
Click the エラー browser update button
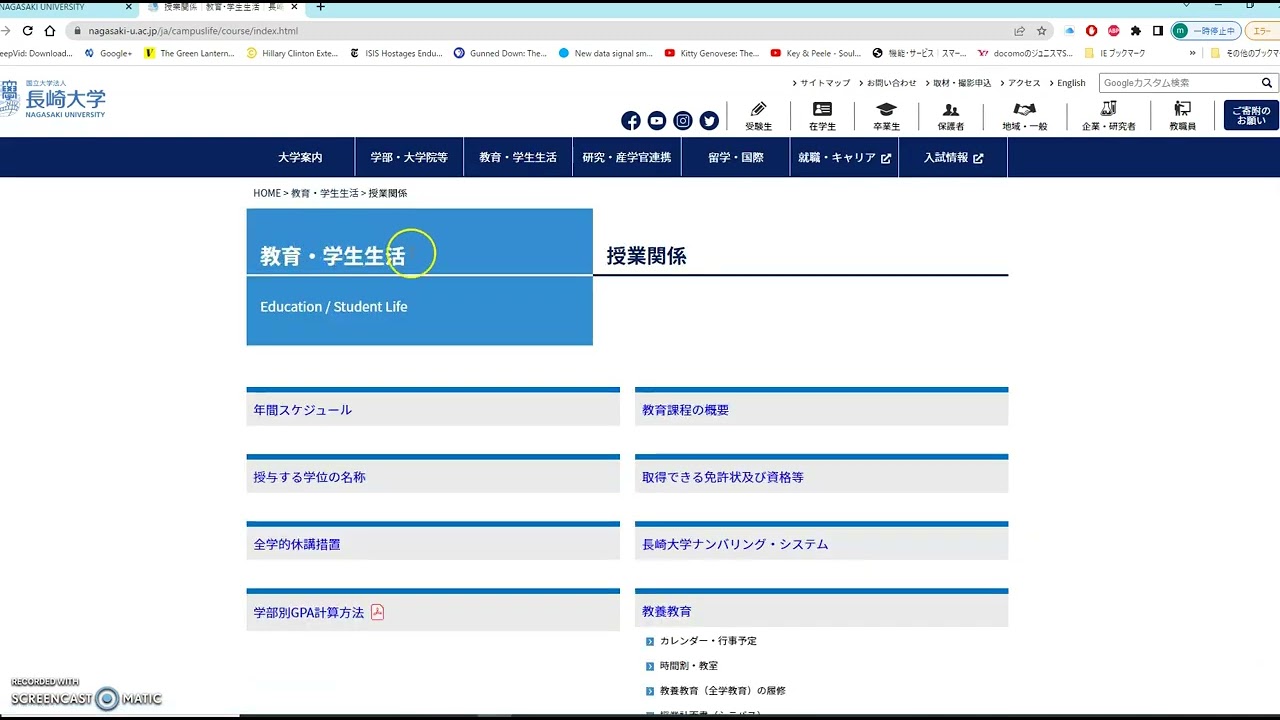click(1262, 31)
